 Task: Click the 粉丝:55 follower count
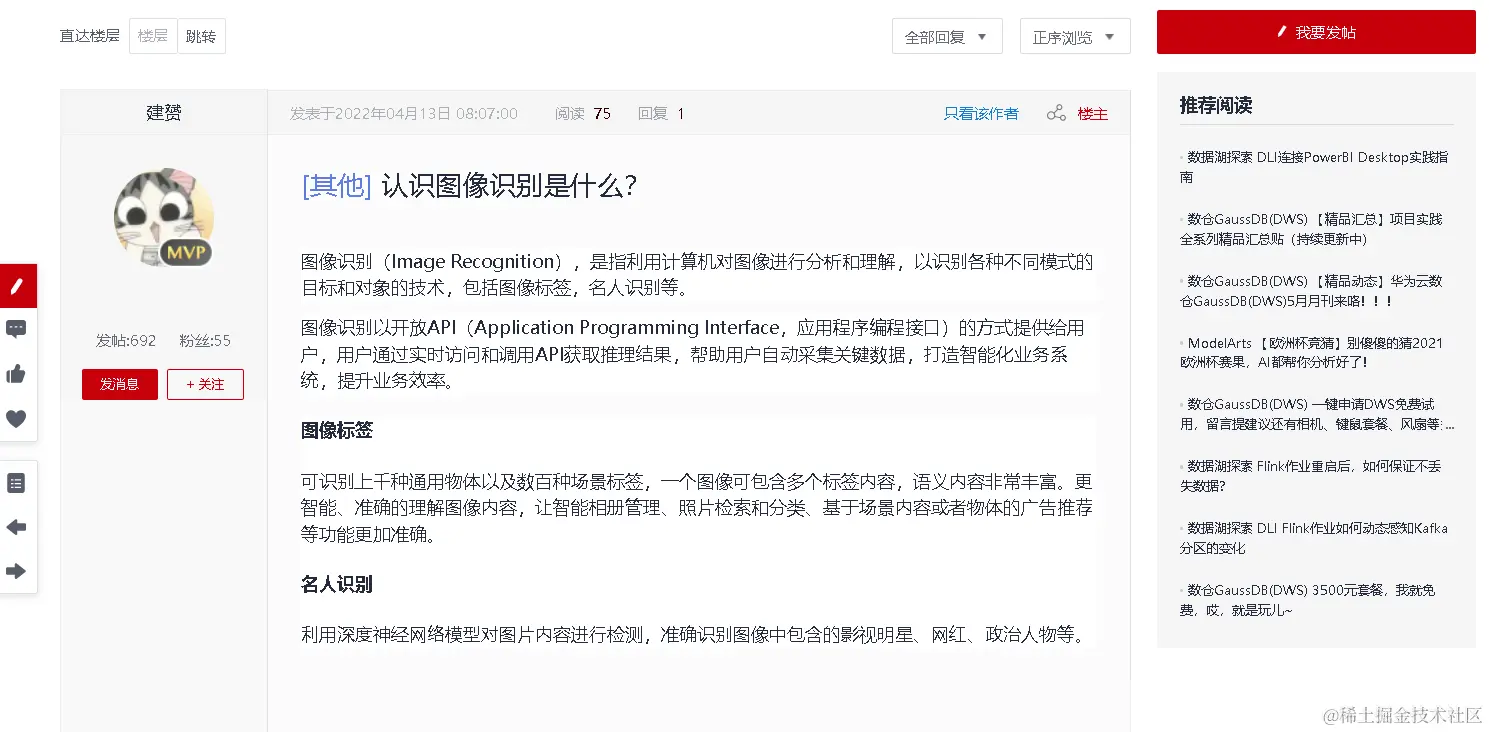click(205, 341)
